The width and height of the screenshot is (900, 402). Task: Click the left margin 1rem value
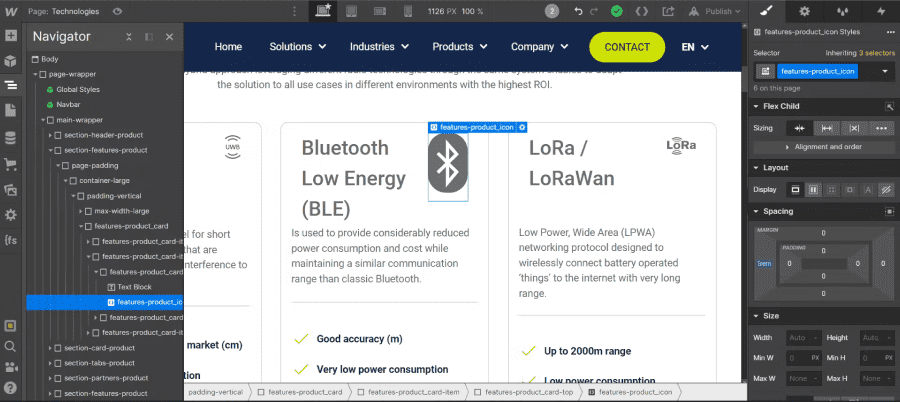pyautogui.click(x=765, y=264)
